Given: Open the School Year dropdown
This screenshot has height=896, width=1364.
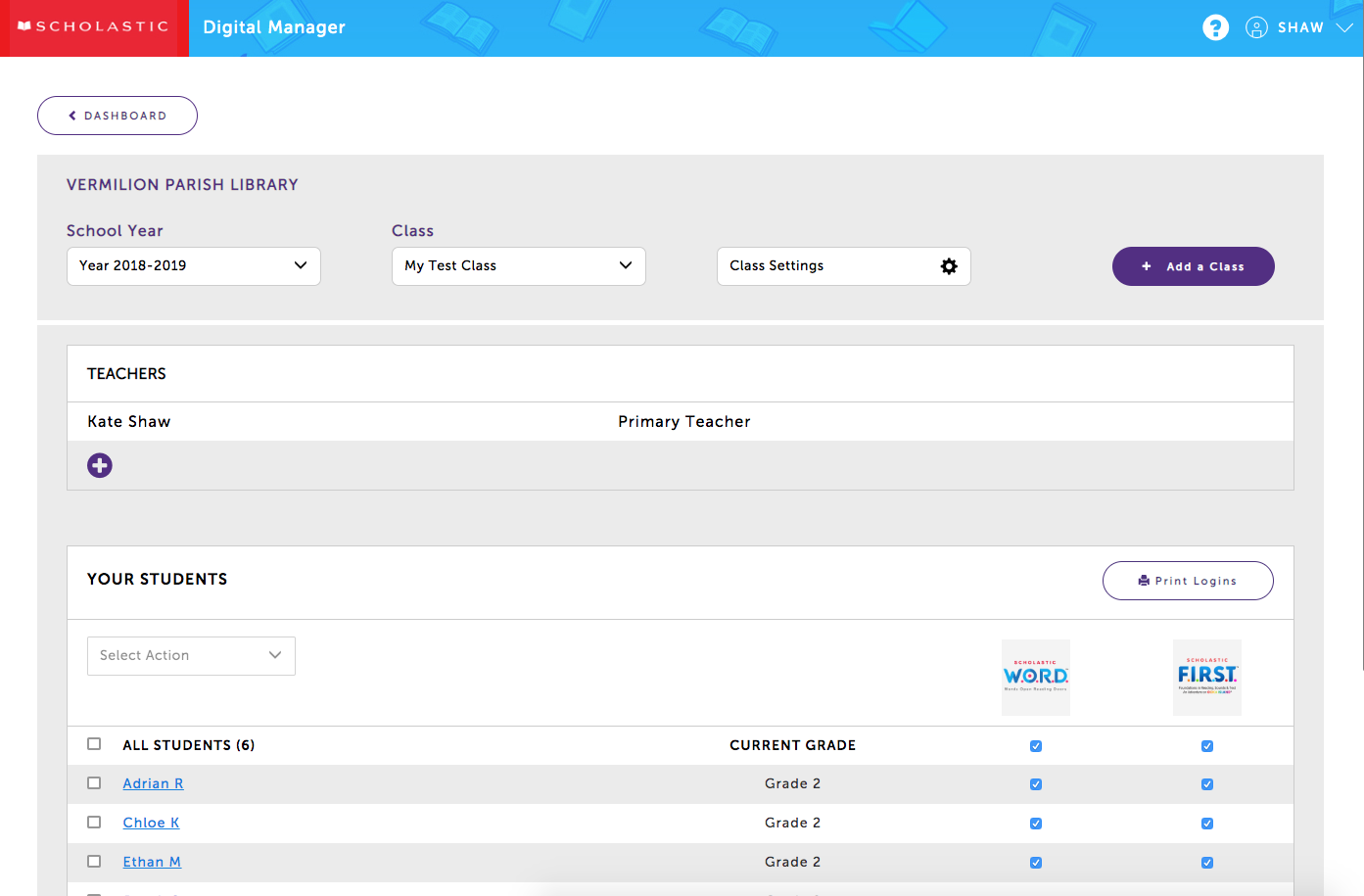Looking at the screenshot, I should [x=194, y=266].
